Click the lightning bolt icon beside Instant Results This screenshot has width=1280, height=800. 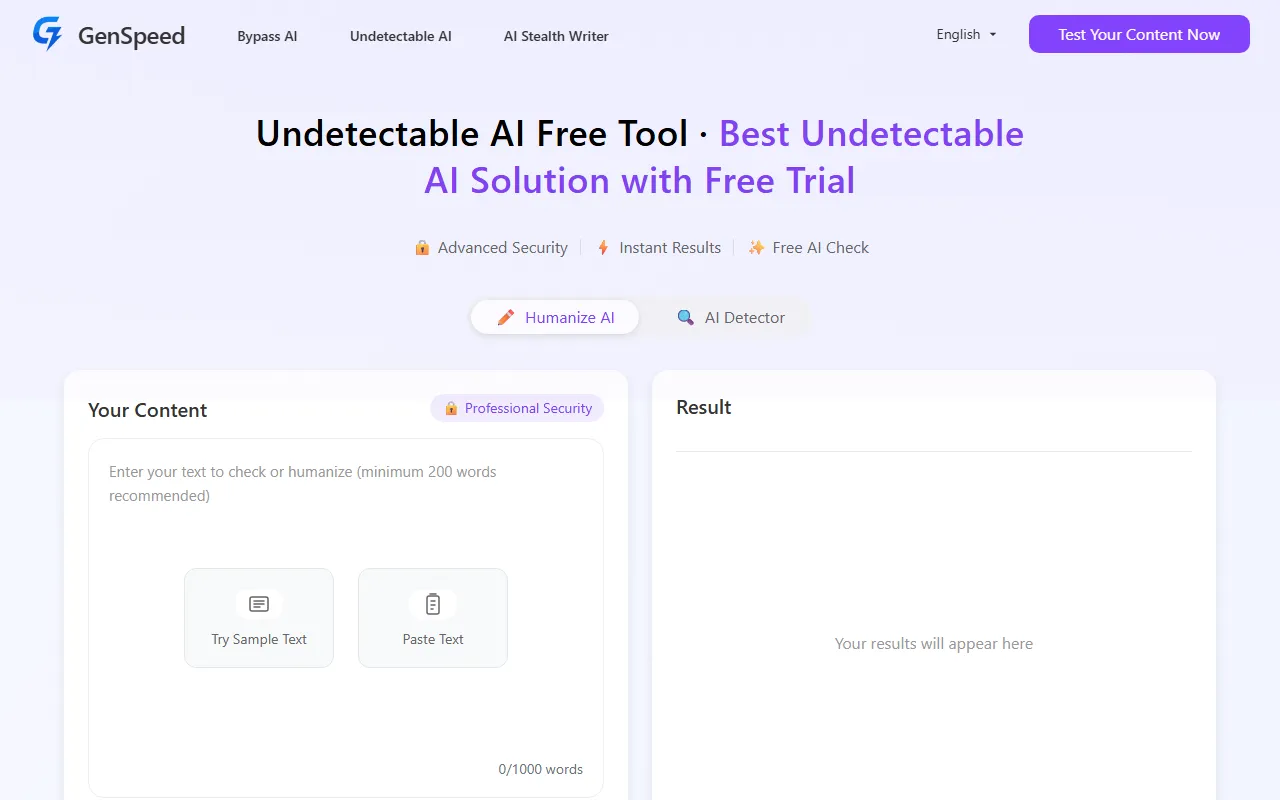click(x=603, y=248)
